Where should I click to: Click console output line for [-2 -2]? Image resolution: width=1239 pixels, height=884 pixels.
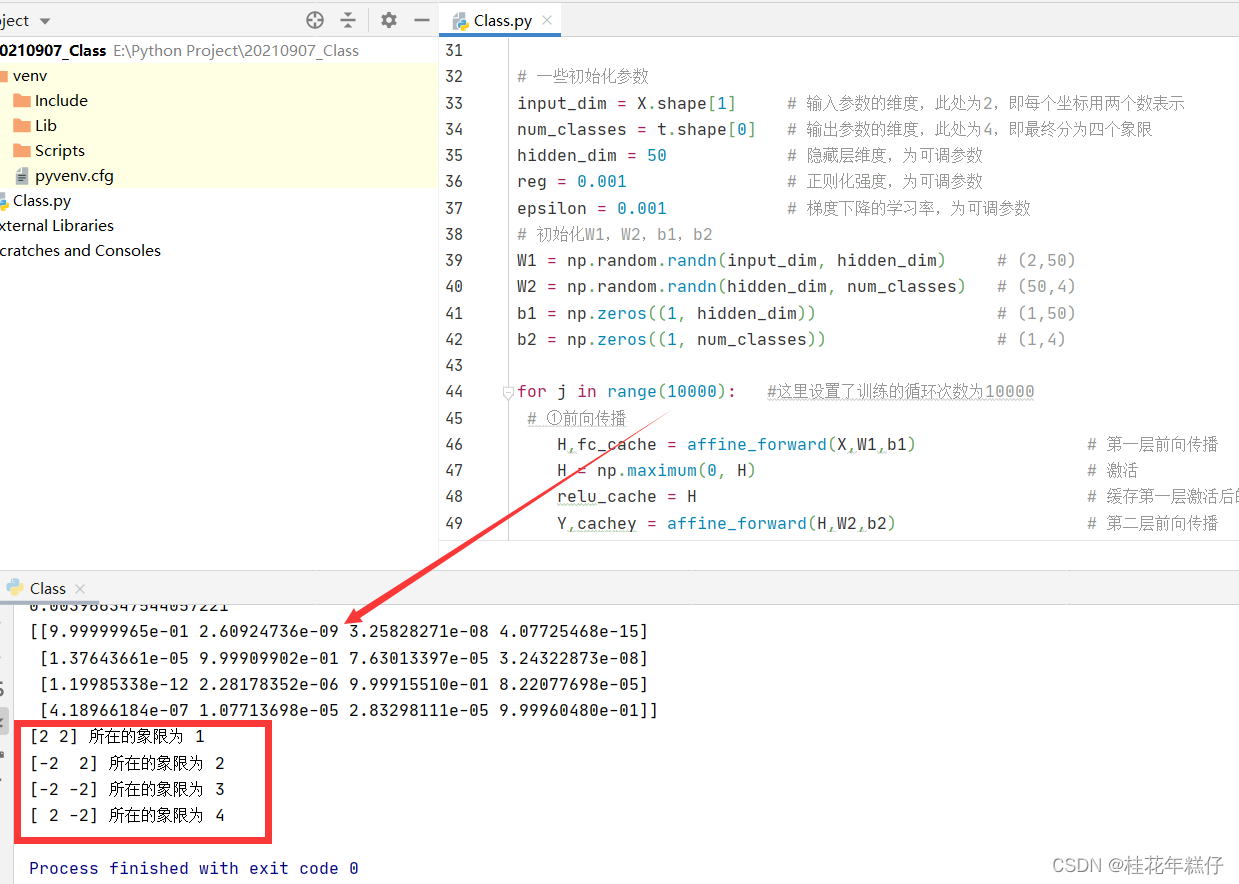point(127,789)
